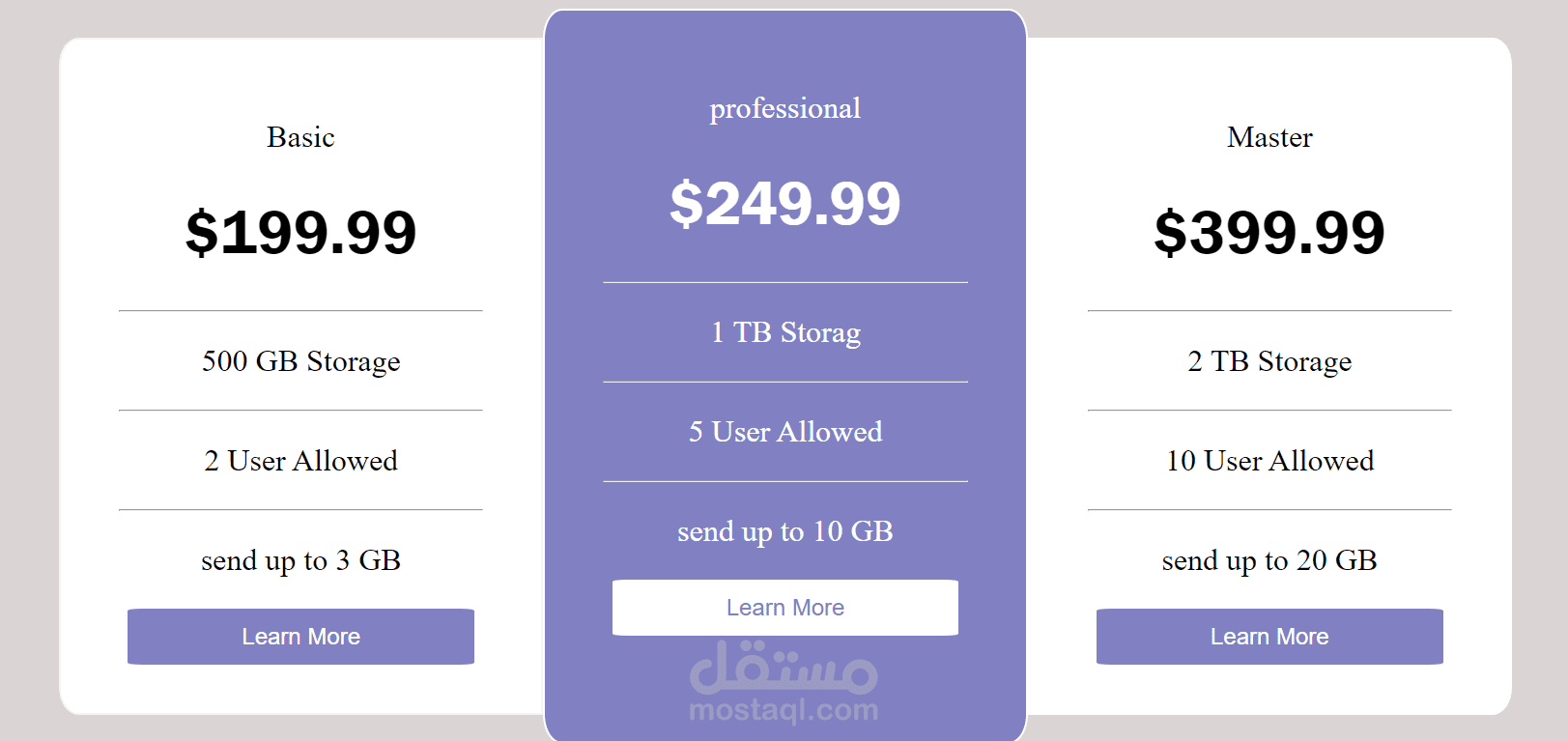Click the send up to 20 GB text
1568x741 pixels.
click(1269, 560)
